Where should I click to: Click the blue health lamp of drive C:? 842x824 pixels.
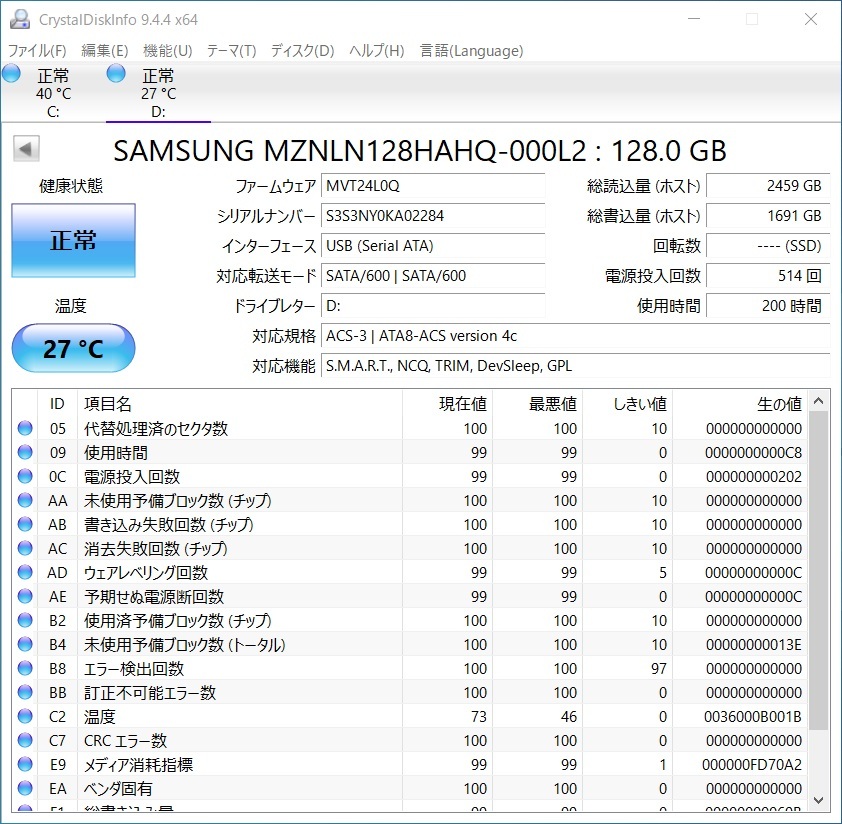click(11, 73)
